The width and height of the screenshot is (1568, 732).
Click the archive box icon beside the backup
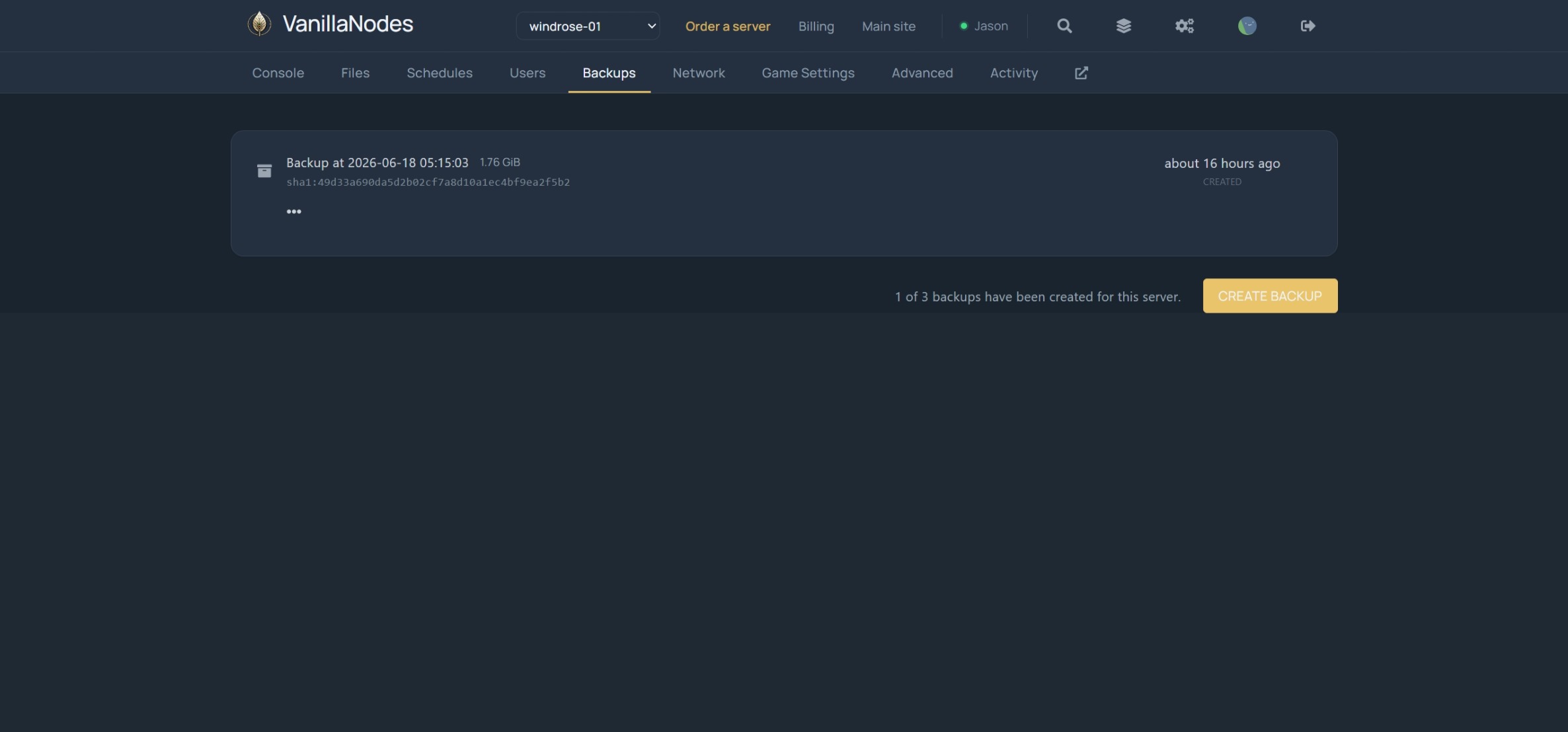tap(264, 171)
